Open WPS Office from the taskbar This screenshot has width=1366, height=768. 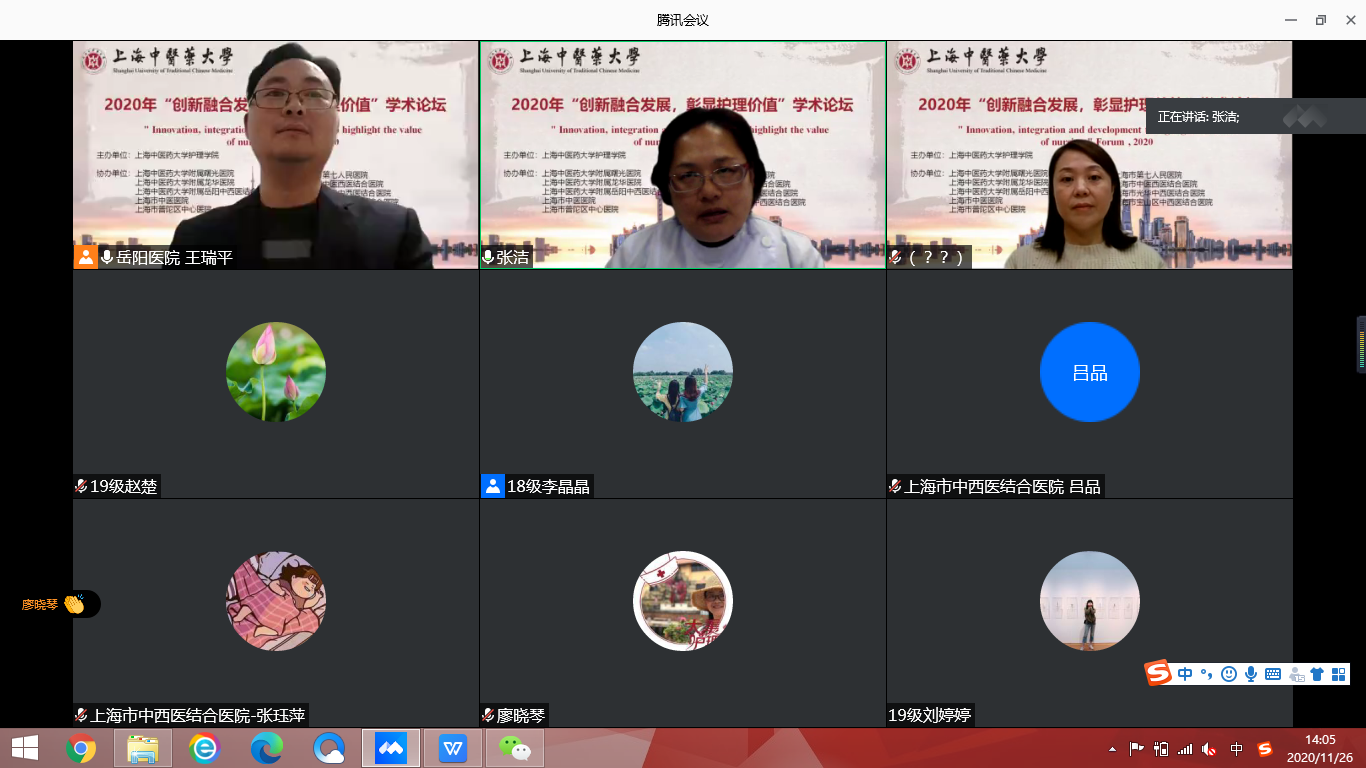click(x=453, y=748)
